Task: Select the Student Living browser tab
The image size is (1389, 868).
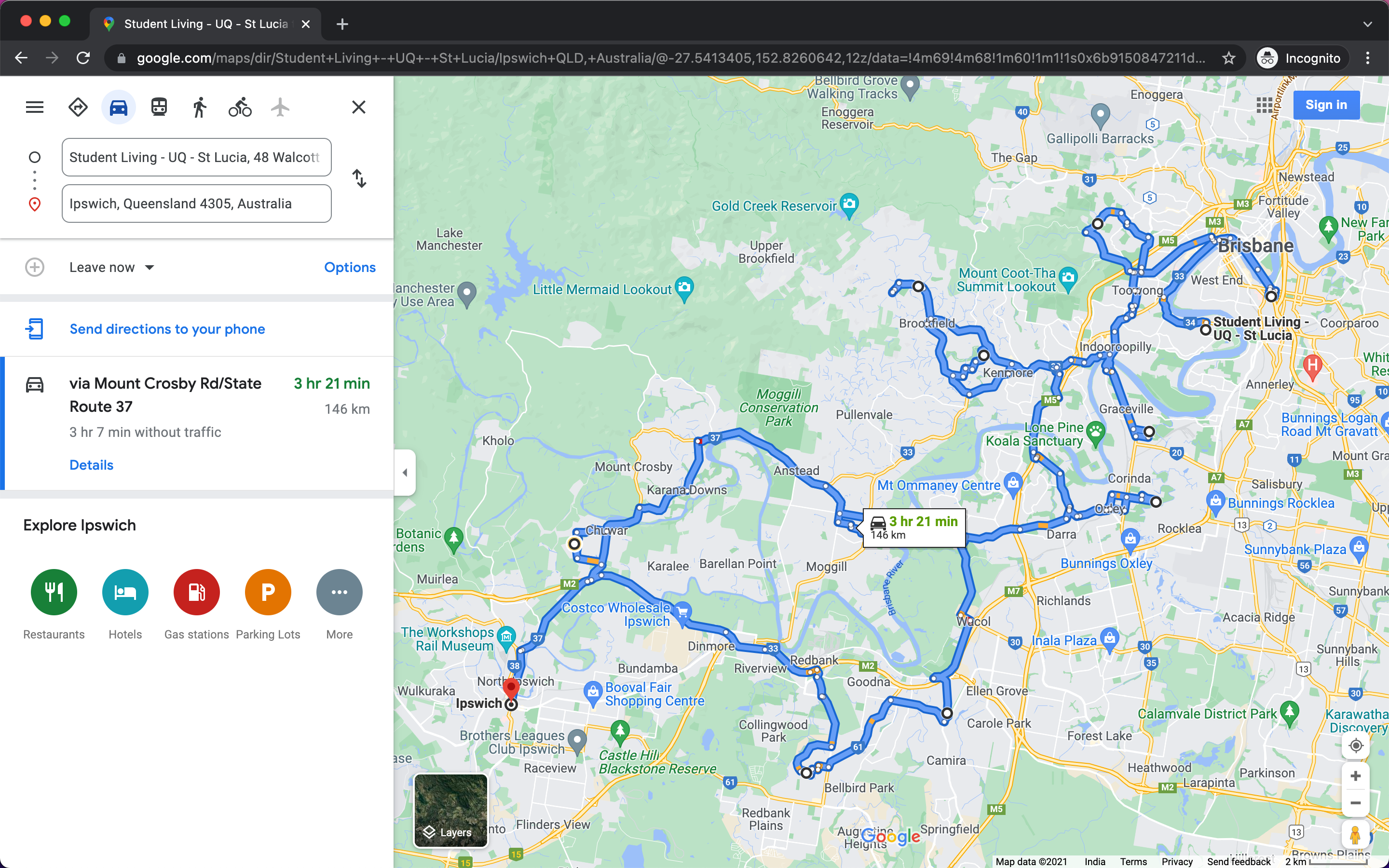Action: click(x=205, y=24)
